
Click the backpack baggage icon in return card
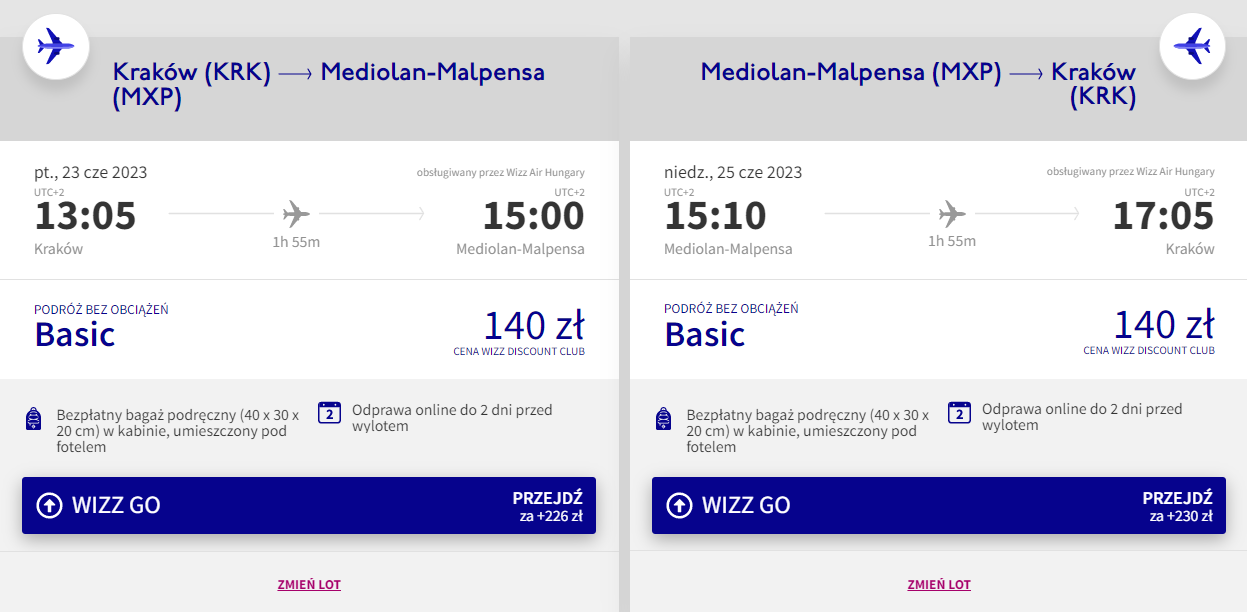663,419
